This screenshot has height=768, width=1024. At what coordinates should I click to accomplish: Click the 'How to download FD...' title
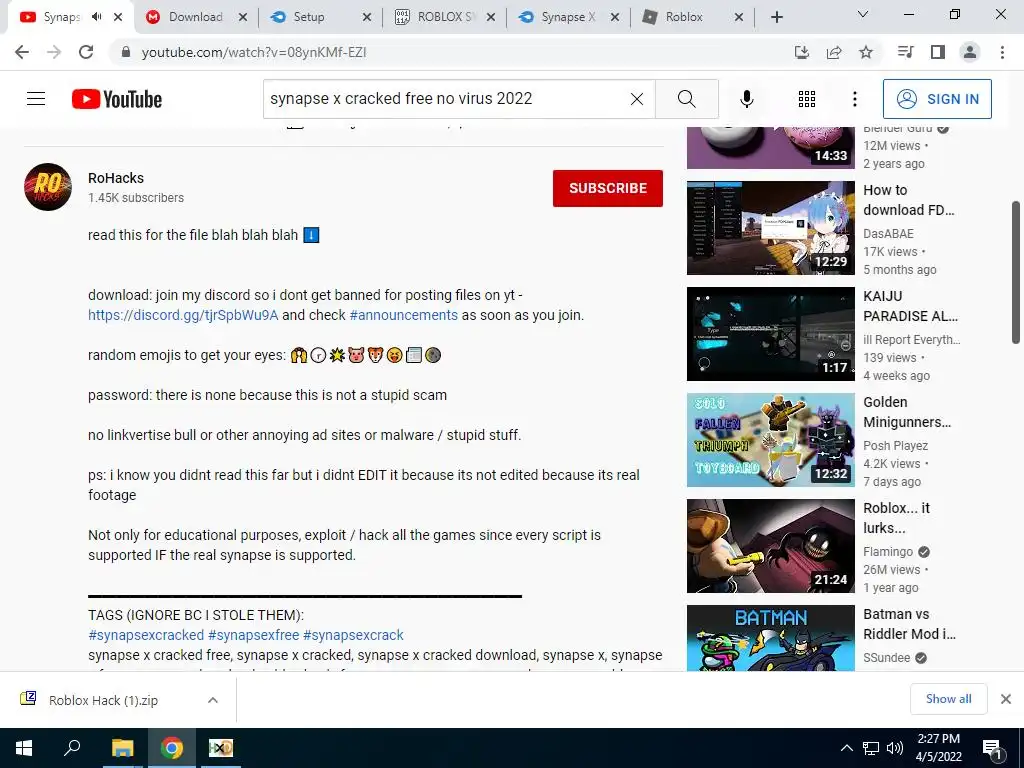coord(908,200)
